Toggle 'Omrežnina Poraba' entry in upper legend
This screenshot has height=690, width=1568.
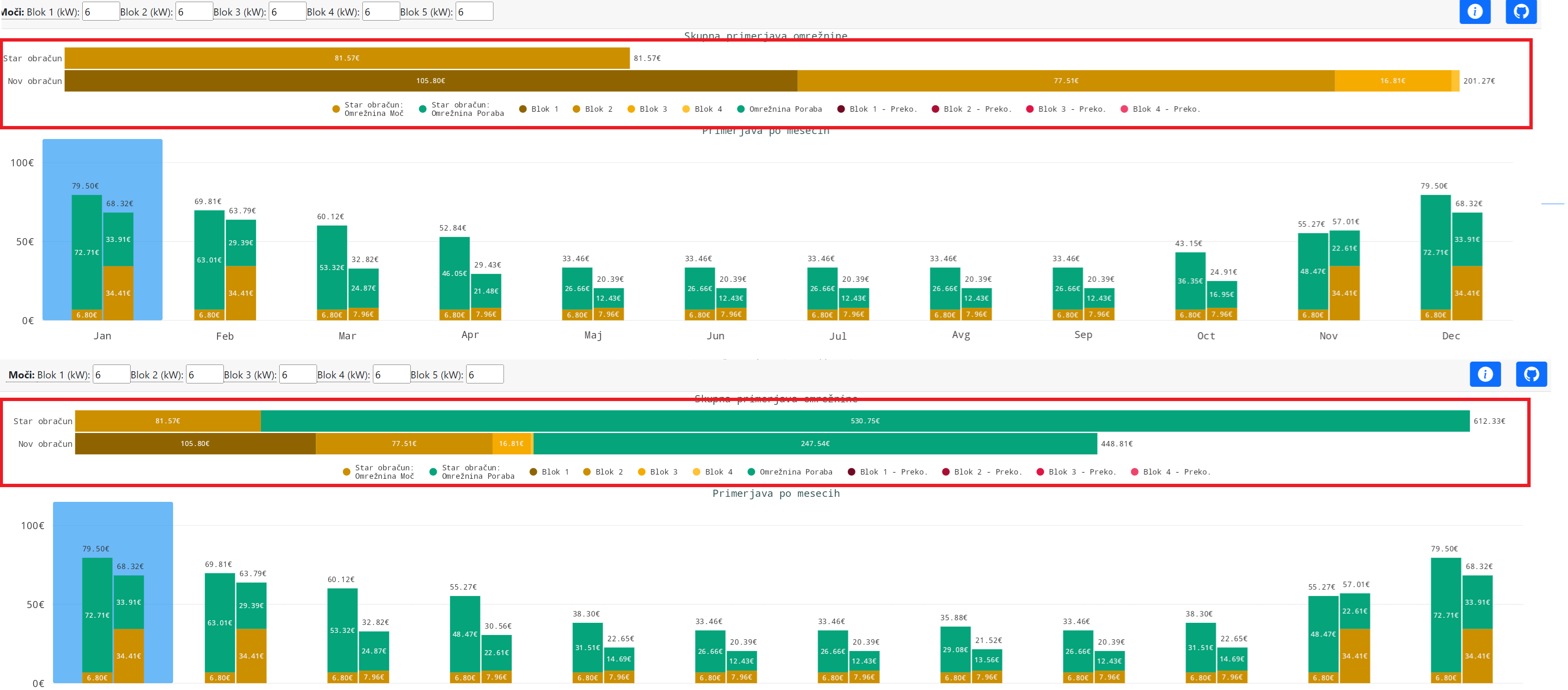tap(779, 109)
